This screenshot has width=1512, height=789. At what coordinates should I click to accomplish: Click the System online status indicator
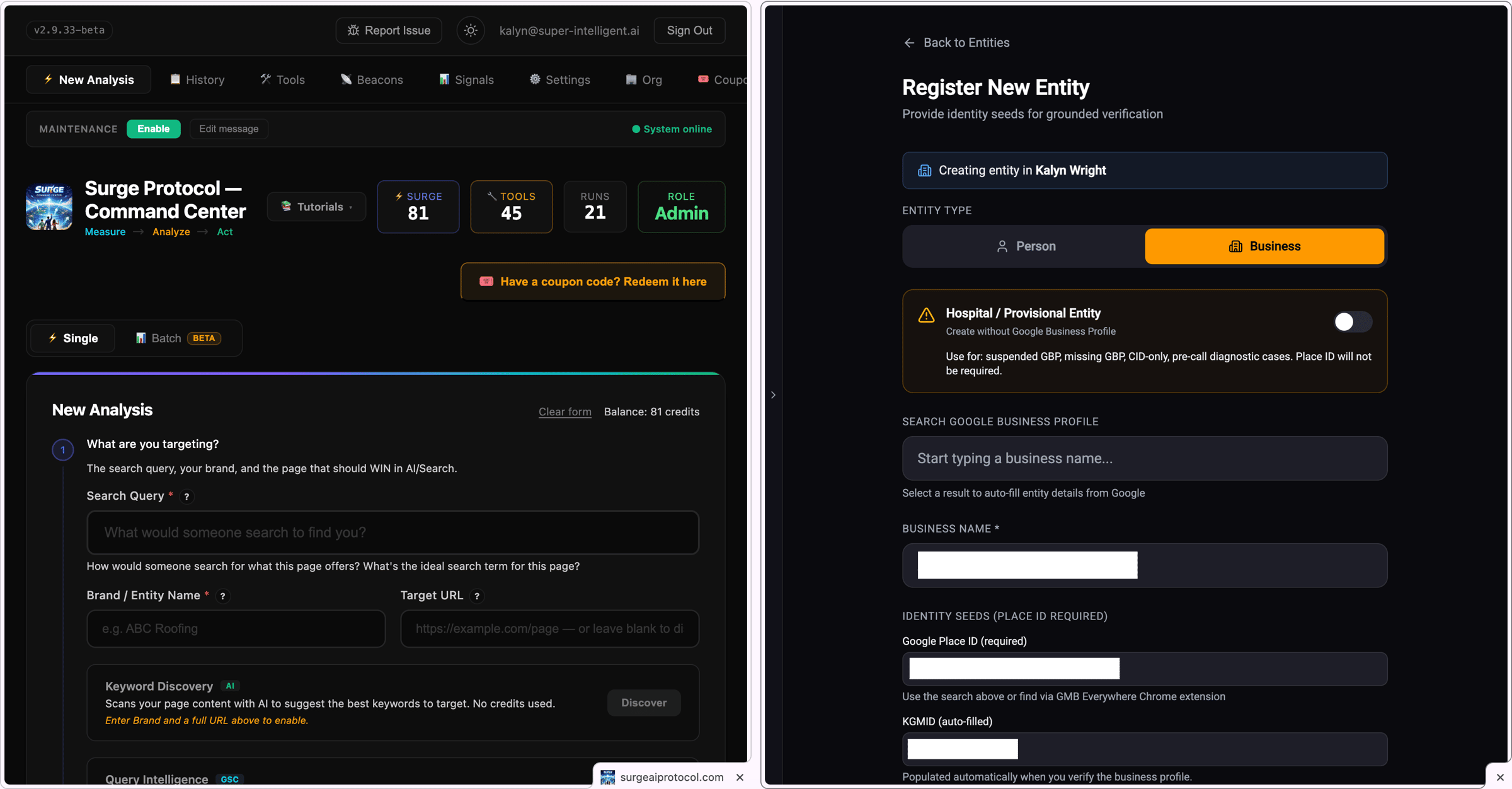(x=672, y=129)
